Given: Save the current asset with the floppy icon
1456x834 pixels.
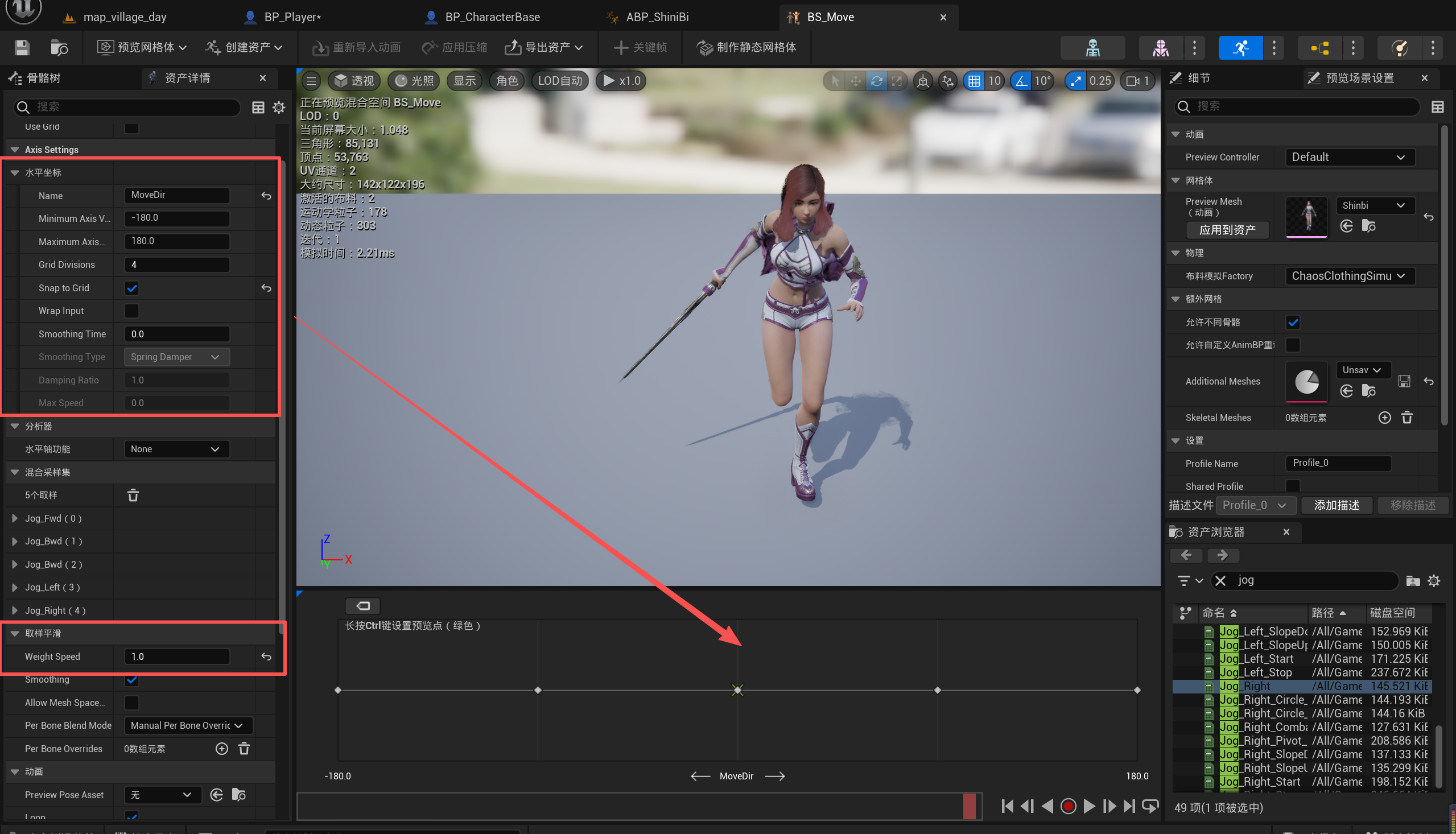Looking at the screenshot, I should pos(22,48).
